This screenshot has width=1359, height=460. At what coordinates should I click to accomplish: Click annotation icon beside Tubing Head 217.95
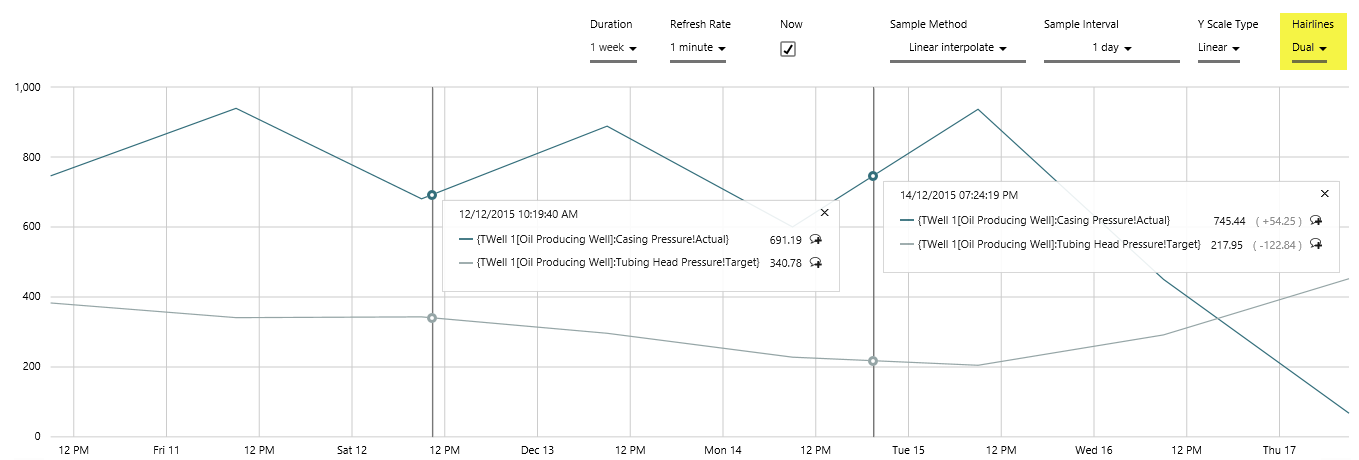click(1317, 244)
